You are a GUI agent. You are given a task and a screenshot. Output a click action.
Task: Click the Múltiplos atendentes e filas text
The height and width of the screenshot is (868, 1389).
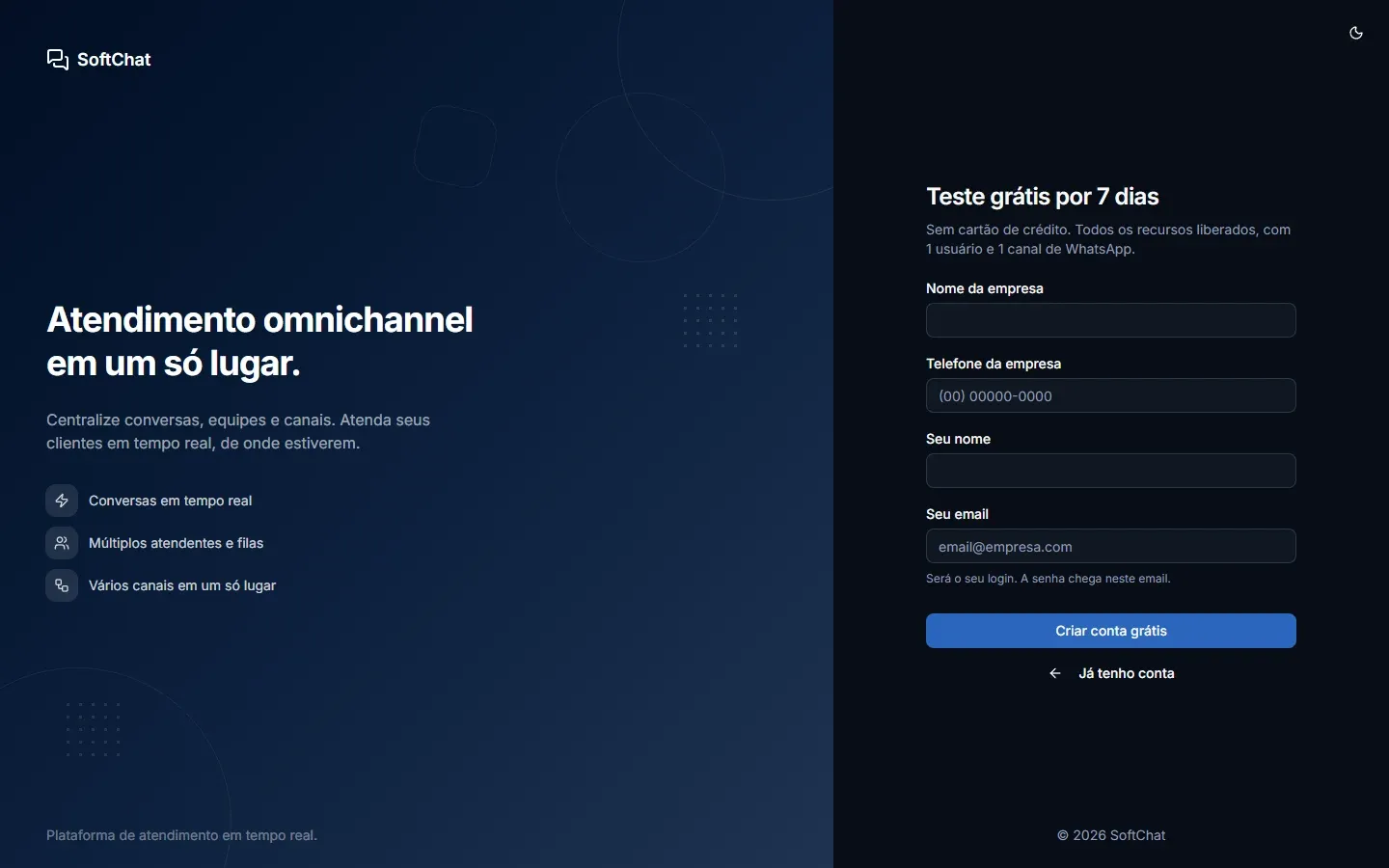[176, 543]
